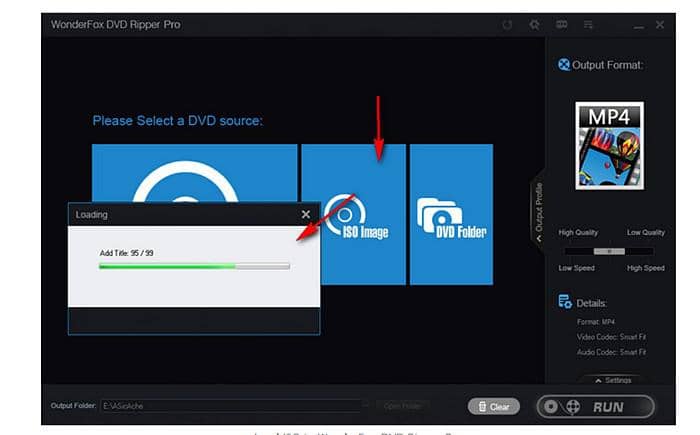Screen dimensions: 700x435
Task: Click the 'Output Format:' label
Action: (x=608, y=65)
